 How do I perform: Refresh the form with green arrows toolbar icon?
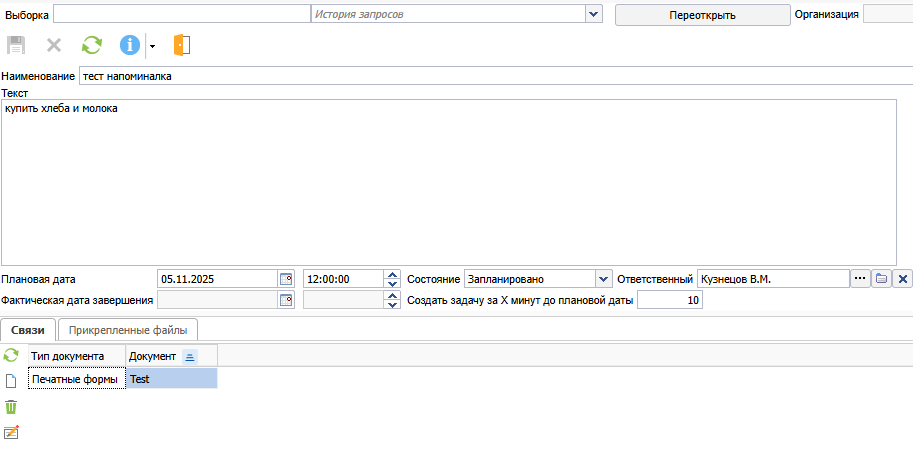click(x=91, y=45)
